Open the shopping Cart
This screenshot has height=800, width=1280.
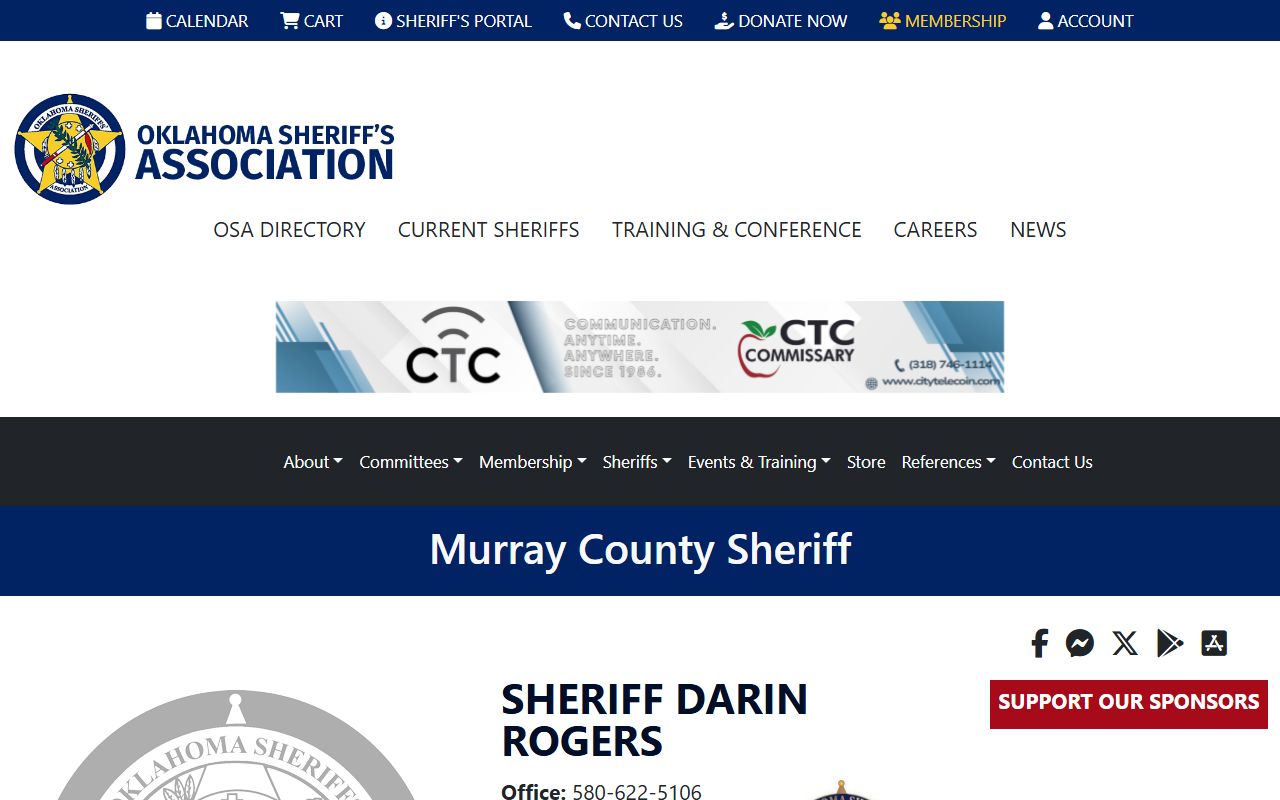click(311, 21)
